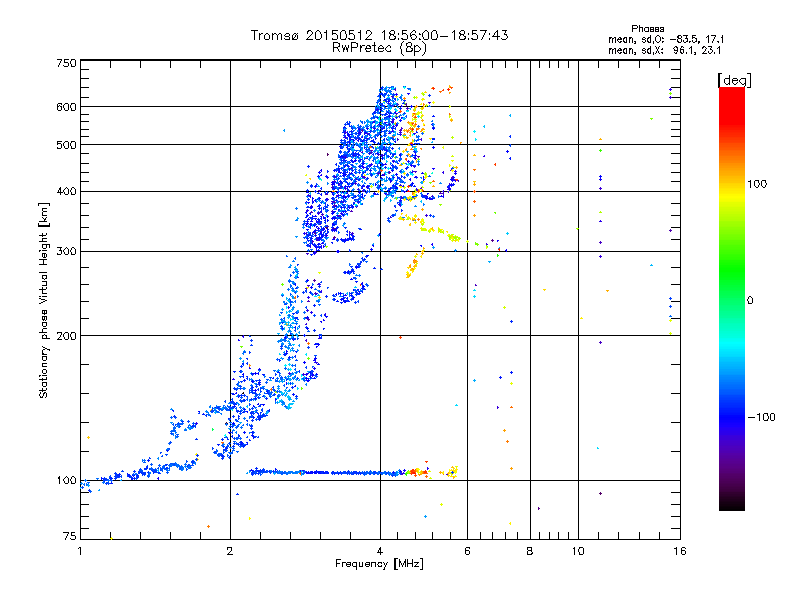Click the x-axis tick label '16'
This screenshot has width=800, height=600.
[680, 551]
